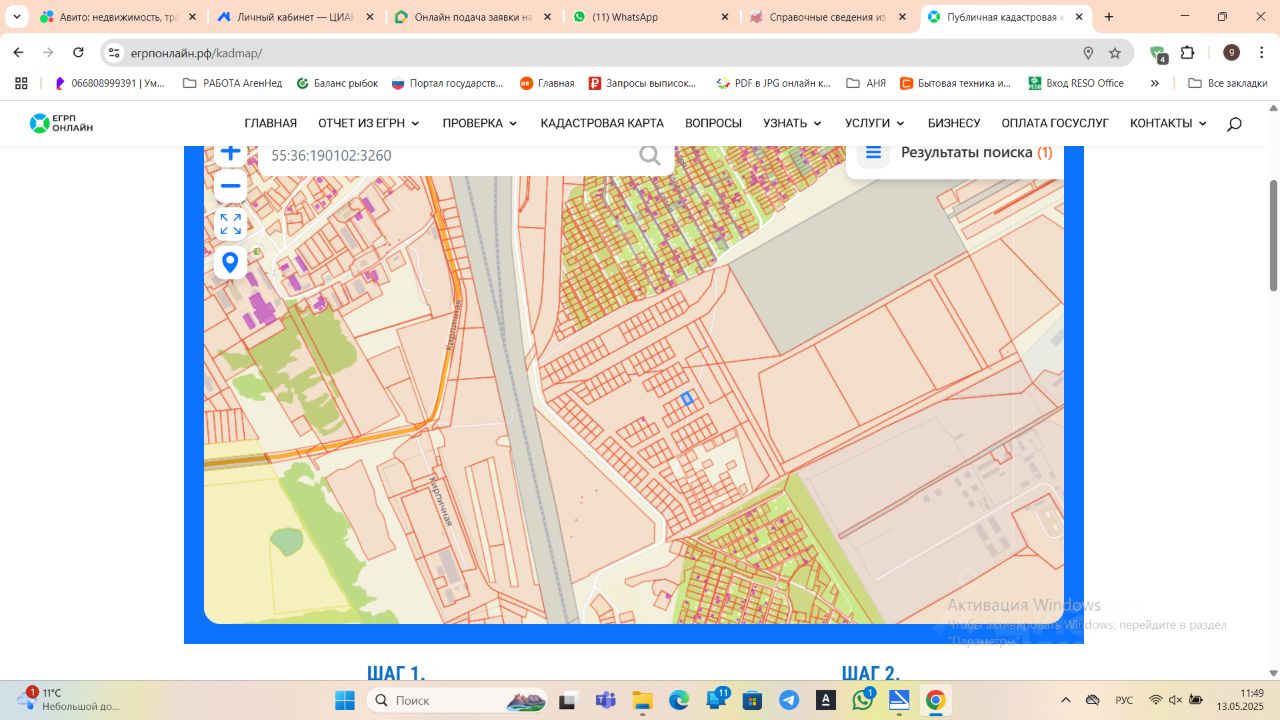
Task: Open ВОПРОСЫ page
Action: [713, 123]
